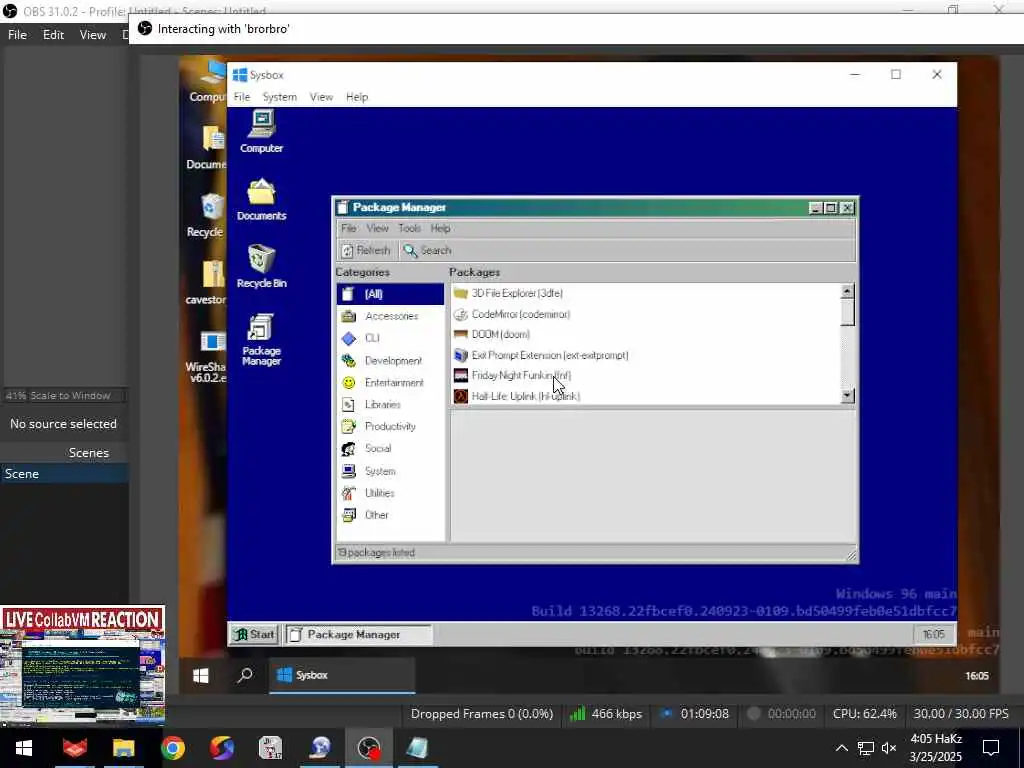Screen dimensions: 1024x768
Task: Select the CodeMirror package
Action: pyautogui.click(x=645, y=314)
